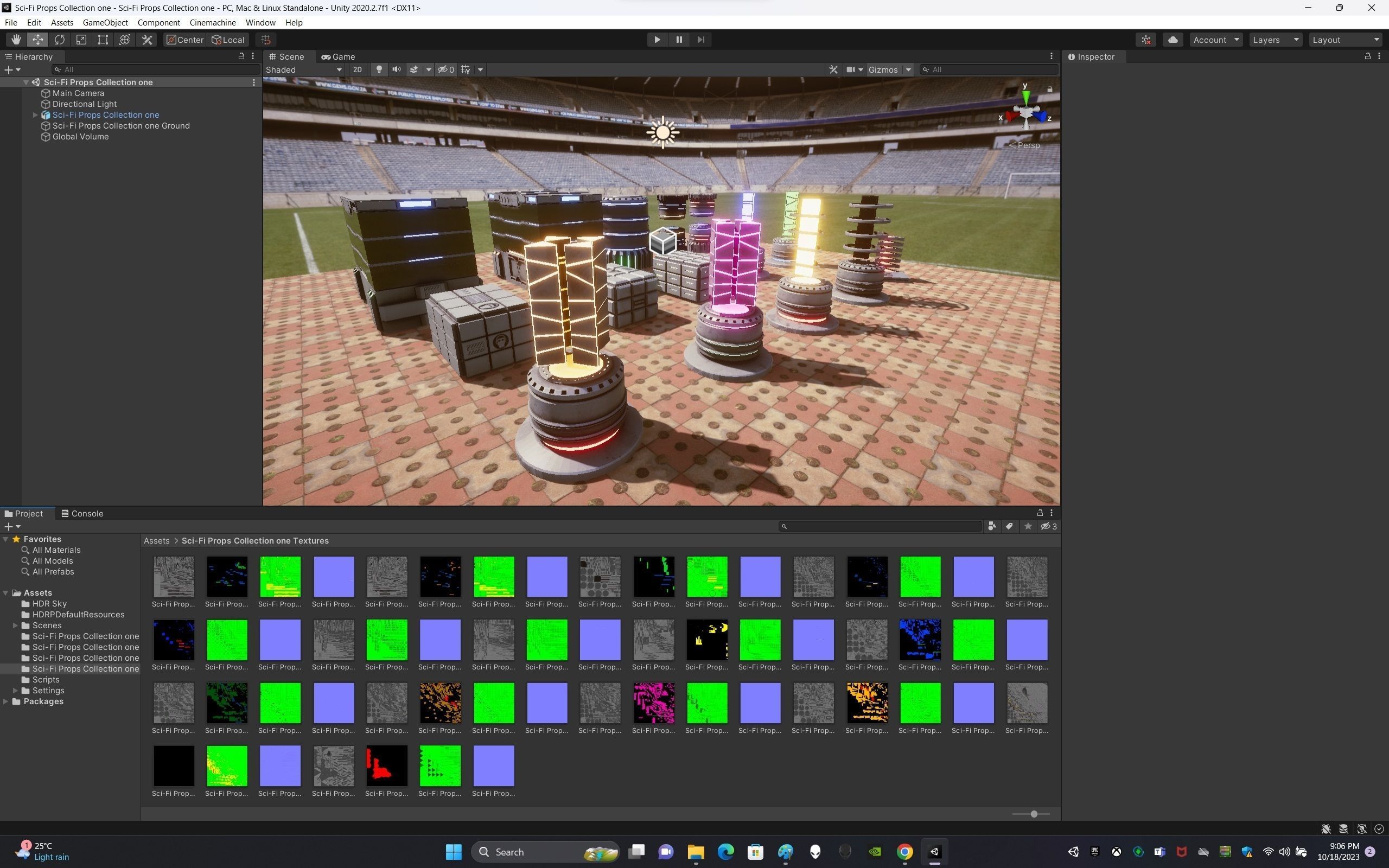
Task: Select the Scale tool
Action: click(x=81, y=40)
